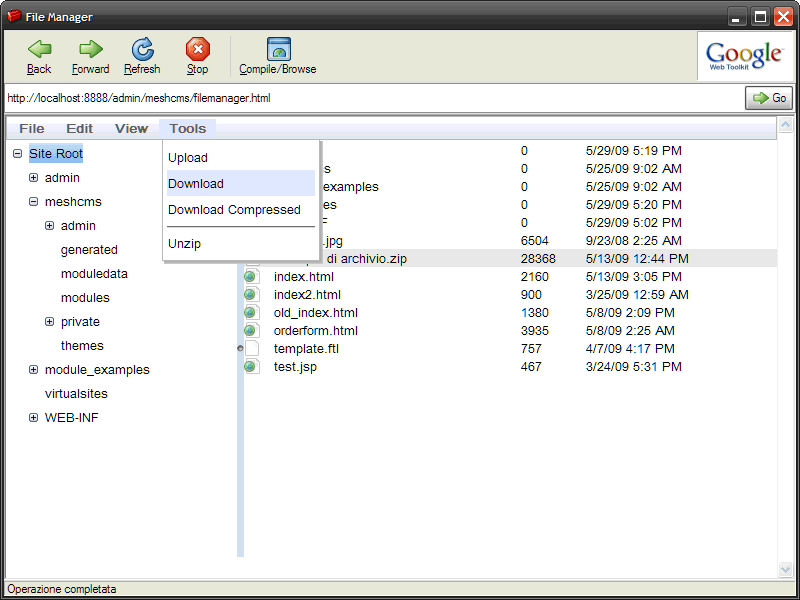Expand the module_examples folder
Viewport: 800px width, 600px height.
point(33,370)
